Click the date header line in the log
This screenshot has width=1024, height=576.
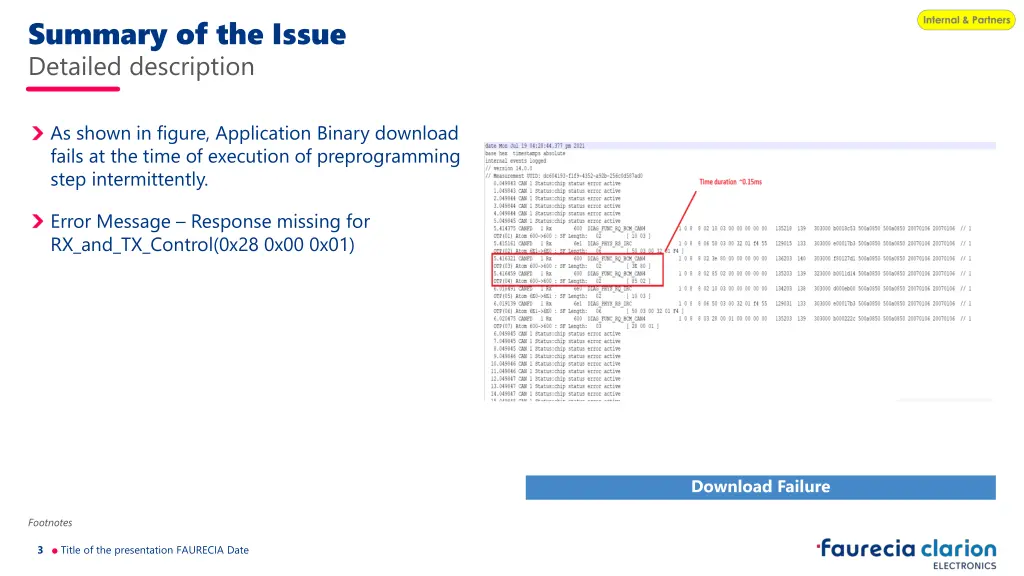535,146
